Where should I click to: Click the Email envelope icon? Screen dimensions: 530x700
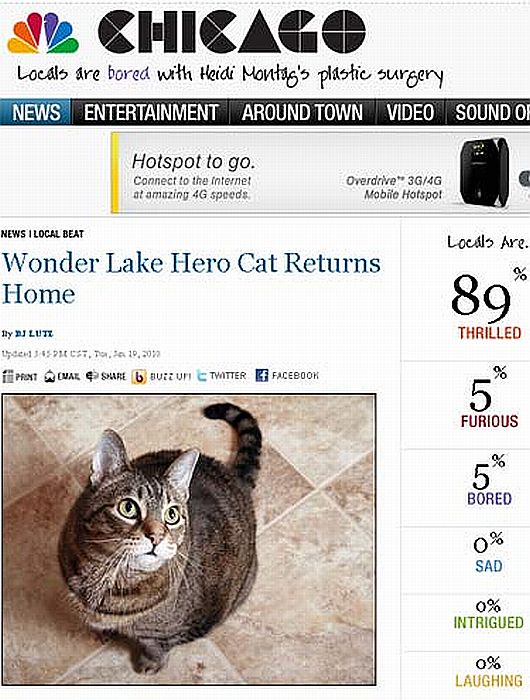click(50, 376)
